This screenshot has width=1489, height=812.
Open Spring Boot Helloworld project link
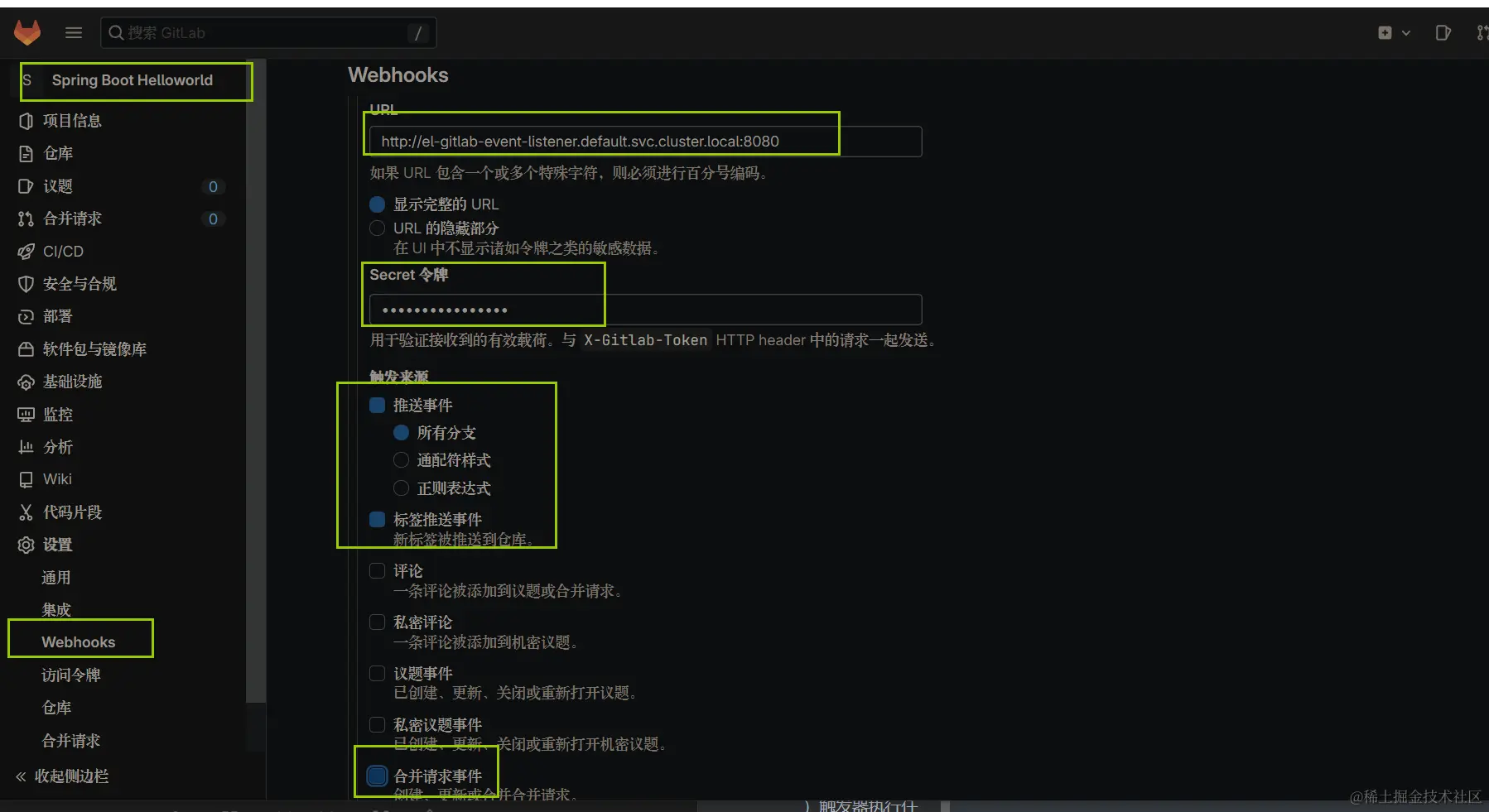(x=133, y=80)
